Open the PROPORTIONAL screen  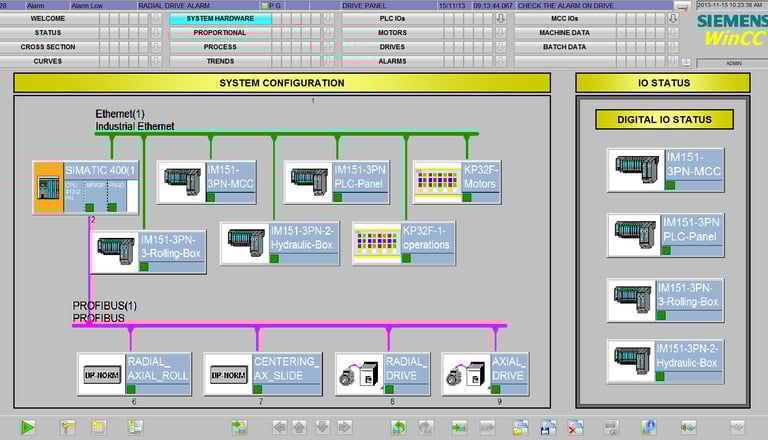tap(220, 33)
